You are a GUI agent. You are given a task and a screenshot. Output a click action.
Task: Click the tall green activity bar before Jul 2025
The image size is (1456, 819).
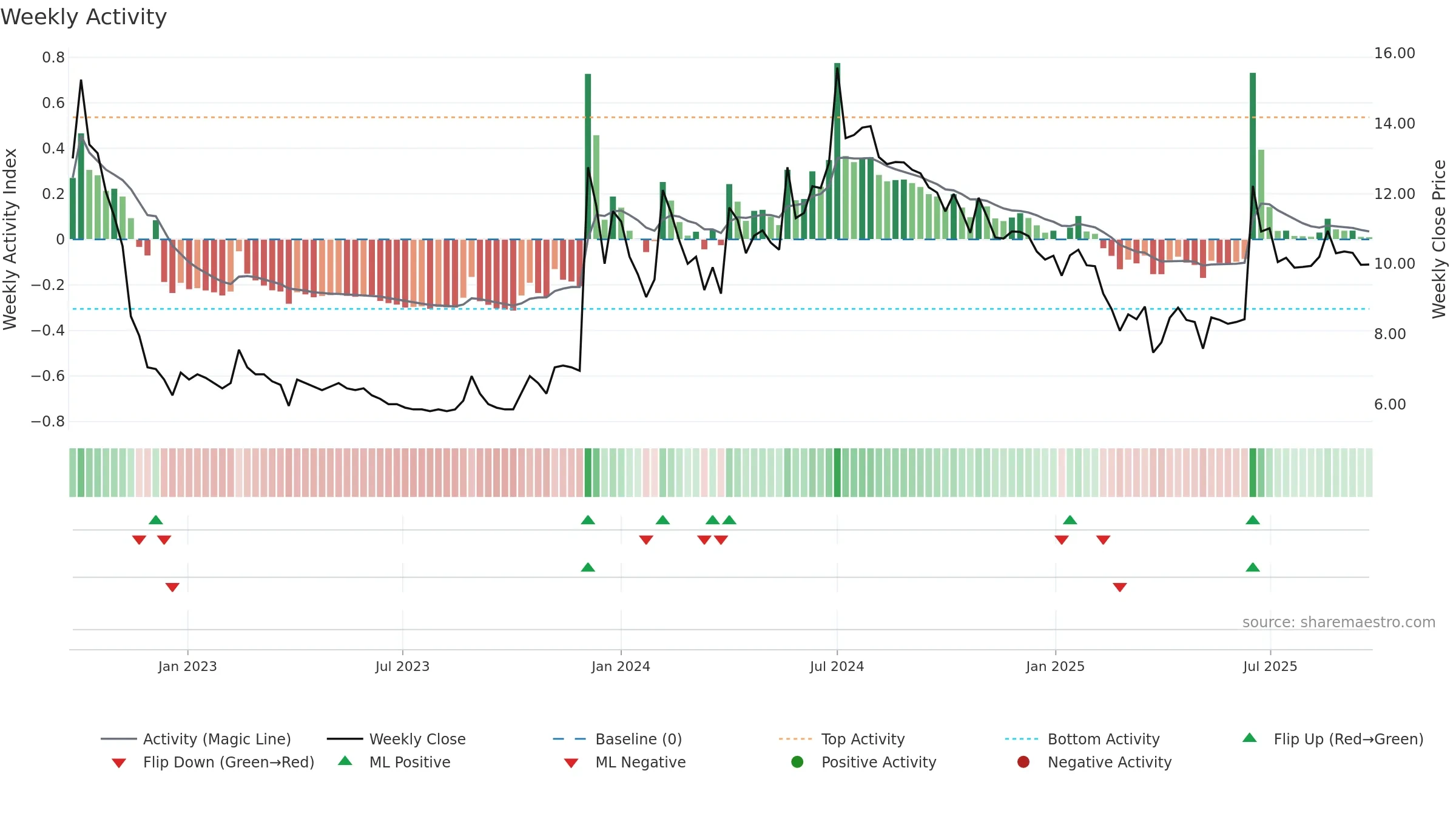coord(1253,156)
